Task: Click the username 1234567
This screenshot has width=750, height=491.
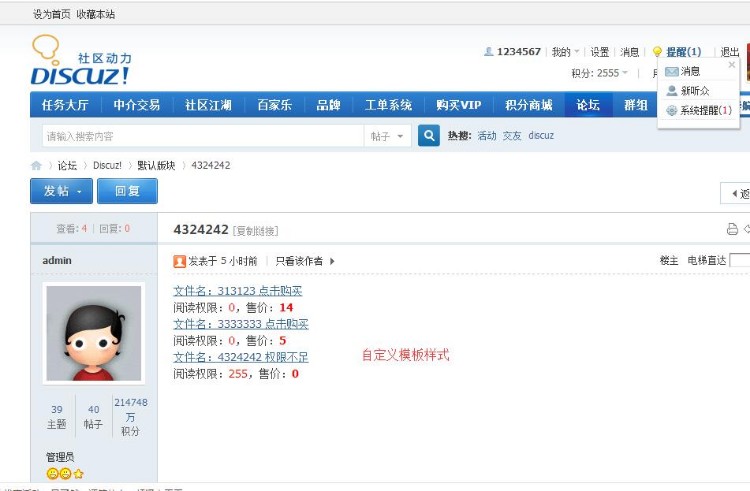Action: pyautogui.click(x=518, y=52)
